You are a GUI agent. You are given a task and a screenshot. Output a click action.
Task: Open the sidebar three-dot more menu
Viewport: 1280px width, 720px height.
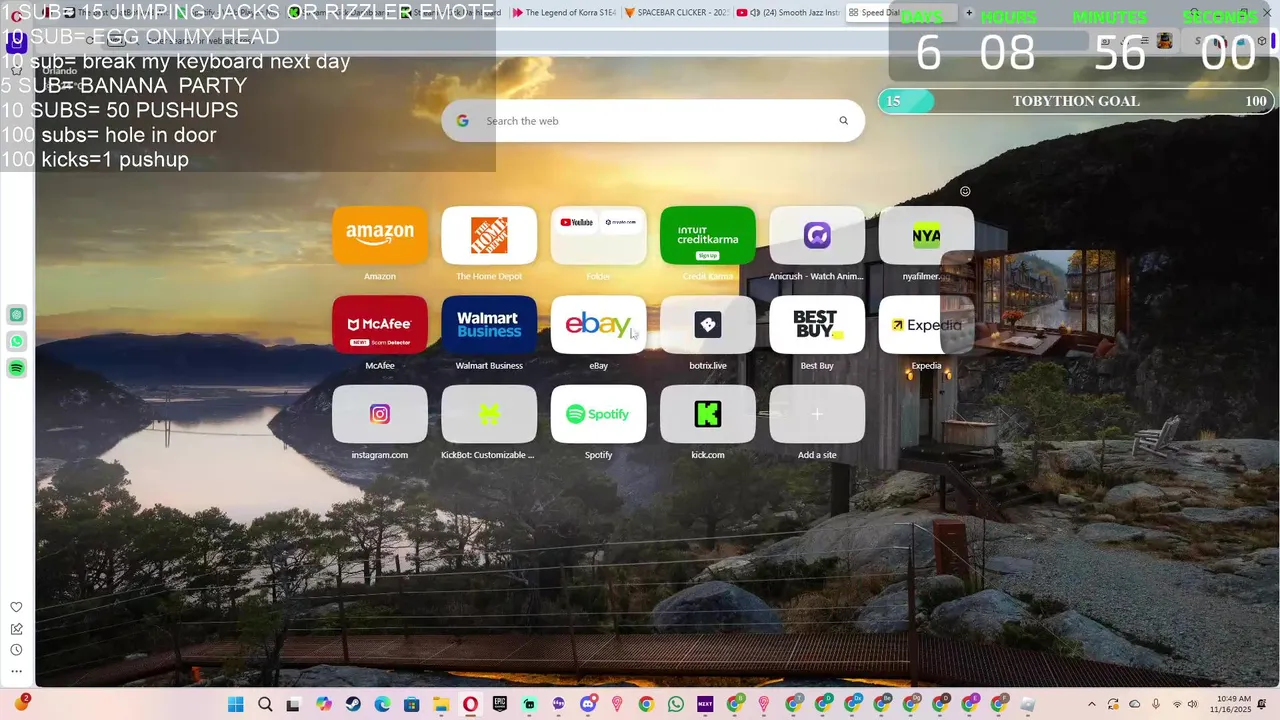pyautogui.click(x=16, y=672)
